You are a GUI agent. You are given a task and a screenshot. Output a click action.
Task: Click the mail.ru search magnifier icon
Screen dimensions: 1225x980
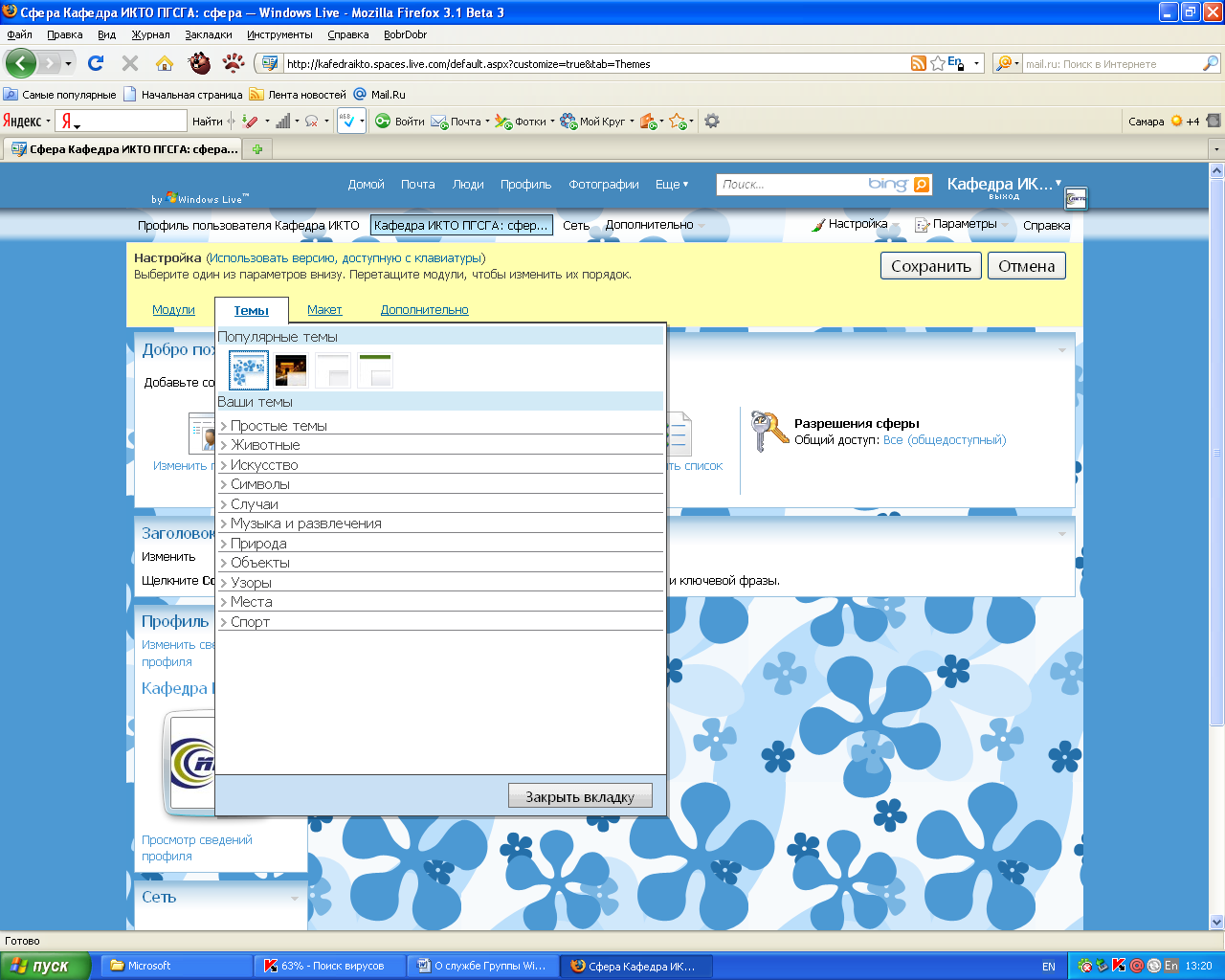coord(1211,63)
